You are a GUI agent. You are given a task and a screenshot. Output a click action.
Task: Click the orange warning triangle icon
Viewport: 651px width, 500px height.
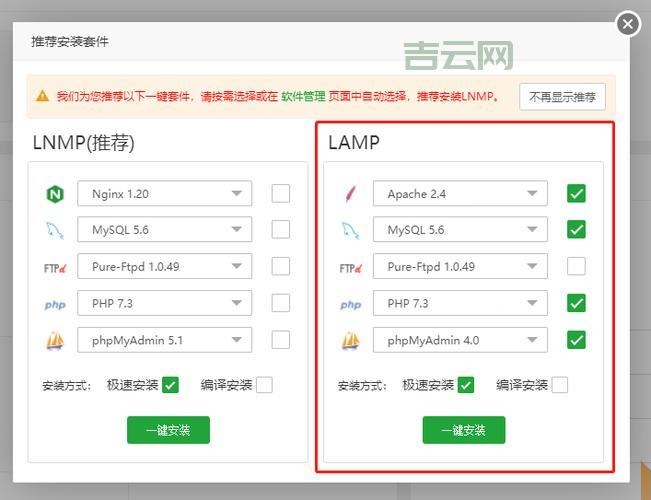click(42, 96)
